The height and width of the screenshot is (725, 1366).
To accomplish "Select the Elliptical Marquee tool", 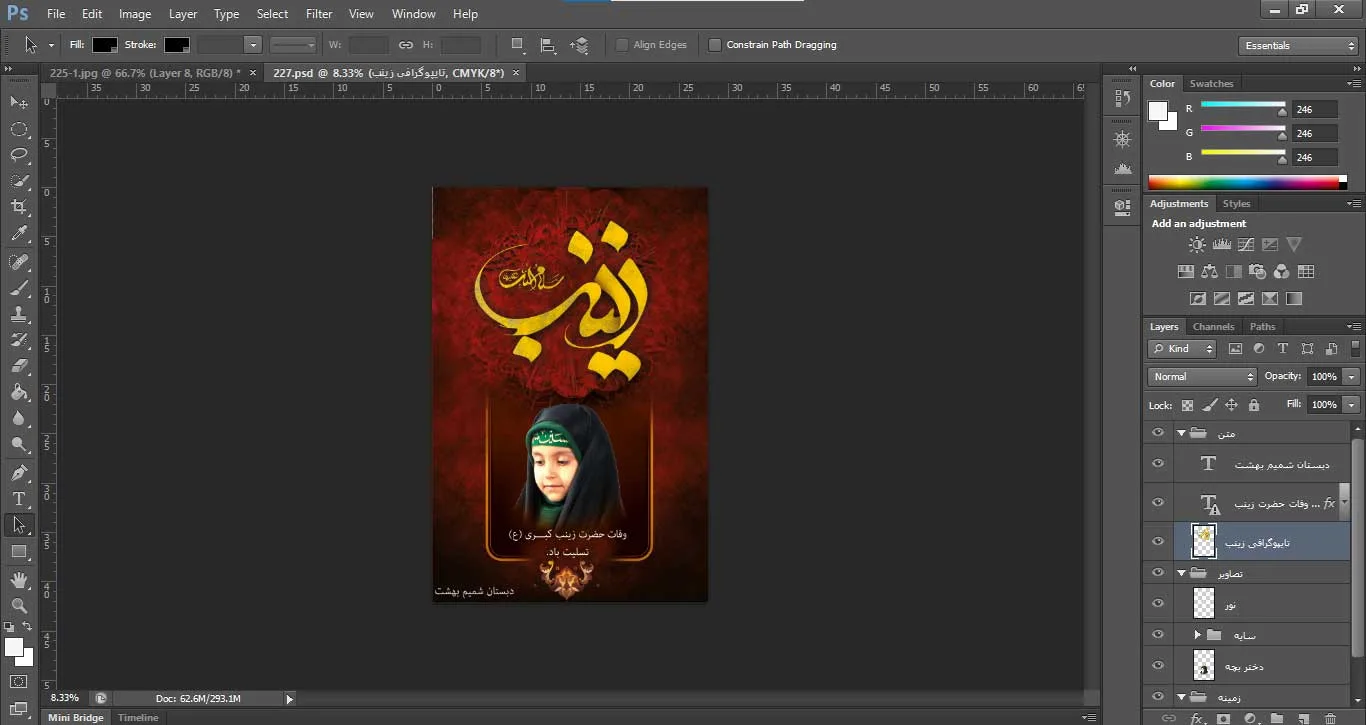I will (x=19, y=129).
